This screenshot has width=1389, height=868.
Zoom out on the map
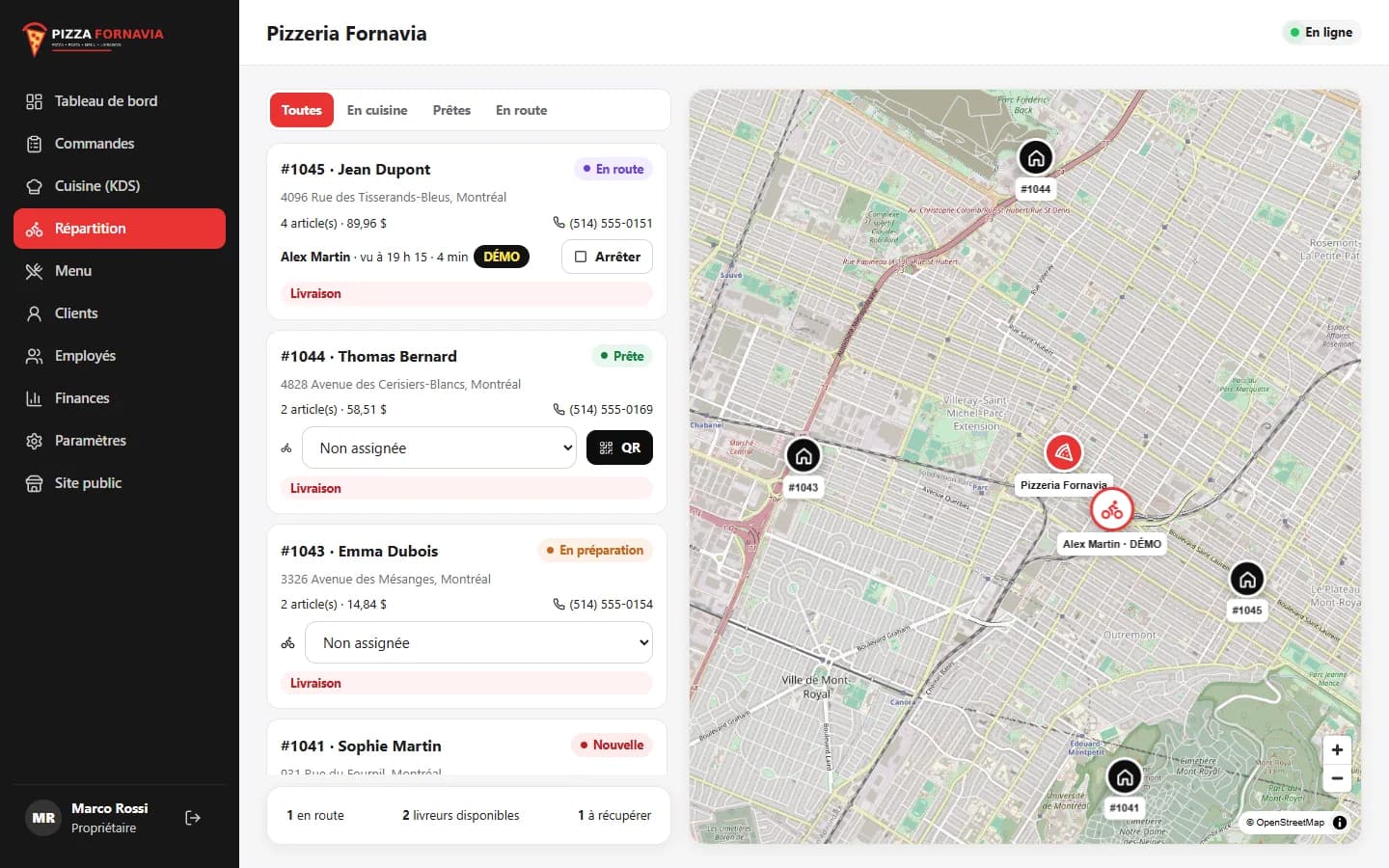1337,778
